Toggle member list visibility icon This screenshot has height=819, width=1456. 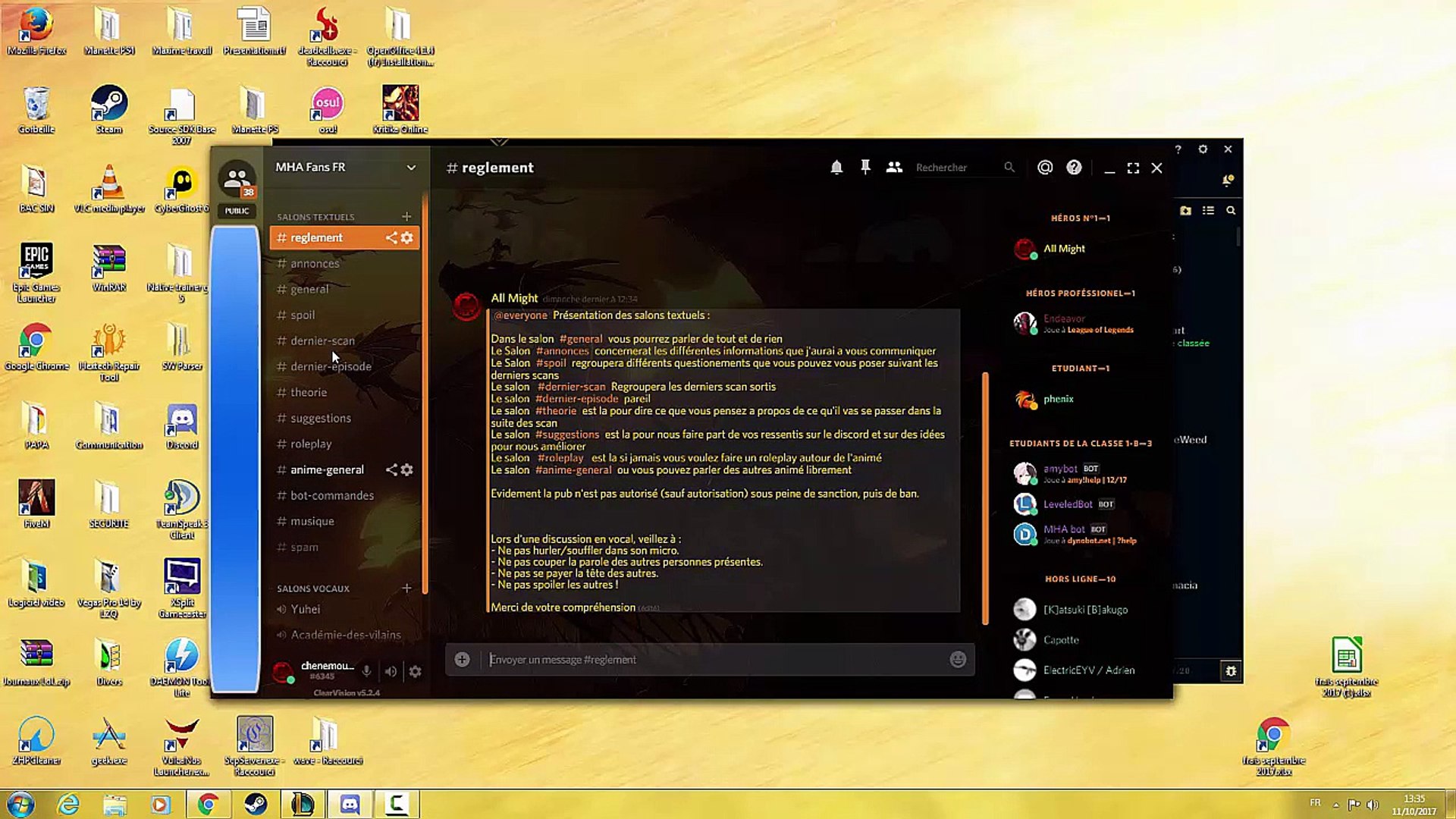894,168
